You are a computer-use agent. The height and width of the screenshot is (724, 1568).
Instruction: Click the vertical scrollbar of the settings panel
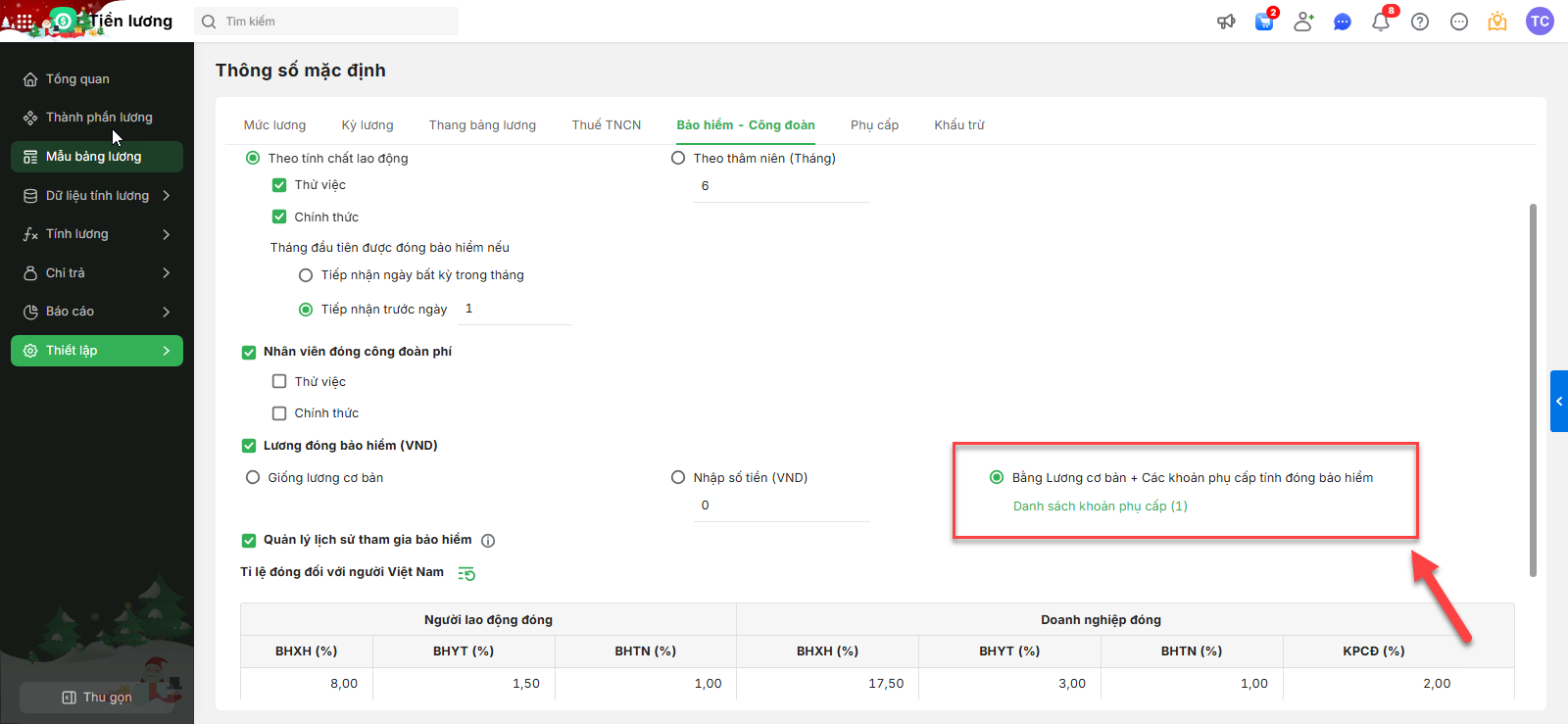point(1533,390)
